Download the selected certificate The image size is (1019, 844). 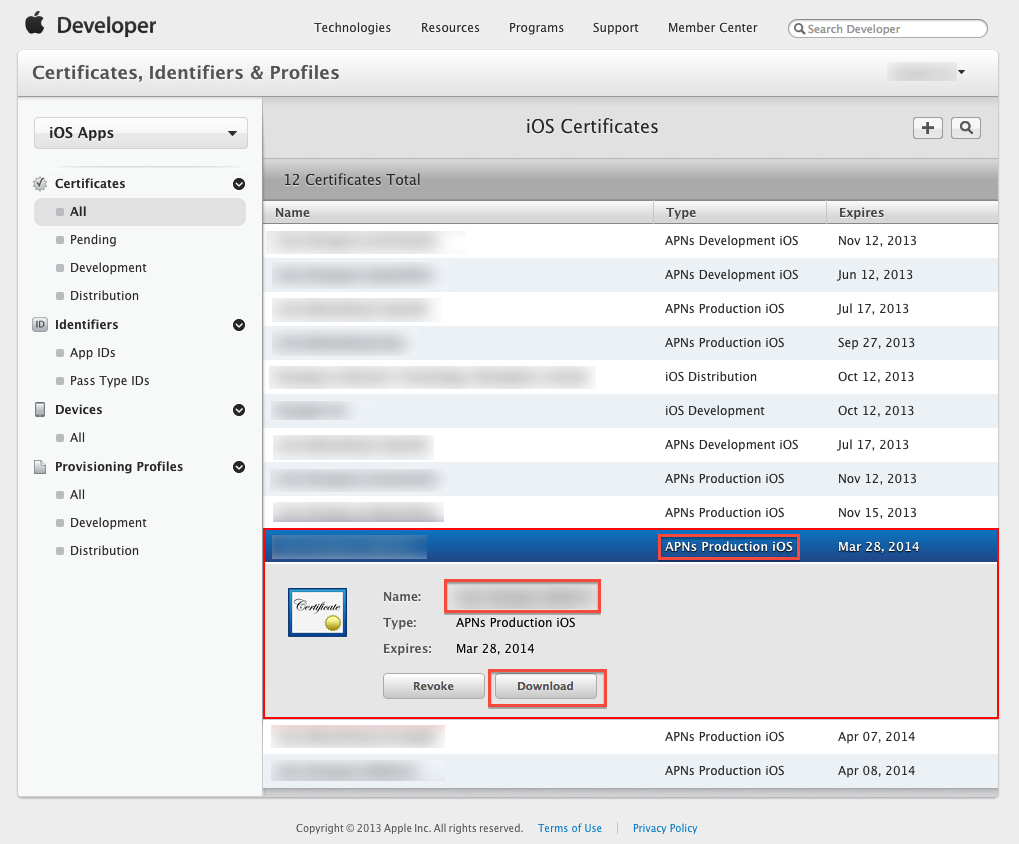[x=546, y=686]
